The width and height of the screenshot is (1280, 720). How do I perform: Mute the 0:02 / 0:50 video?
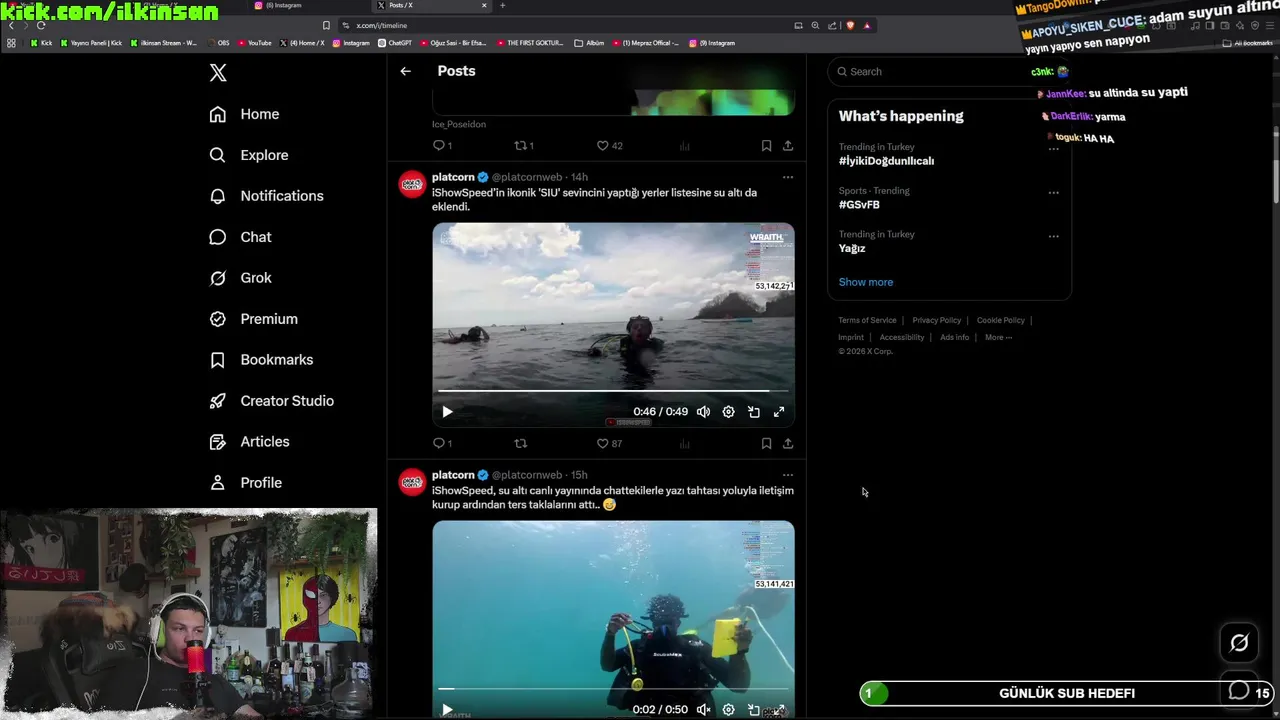pos(703,710)
